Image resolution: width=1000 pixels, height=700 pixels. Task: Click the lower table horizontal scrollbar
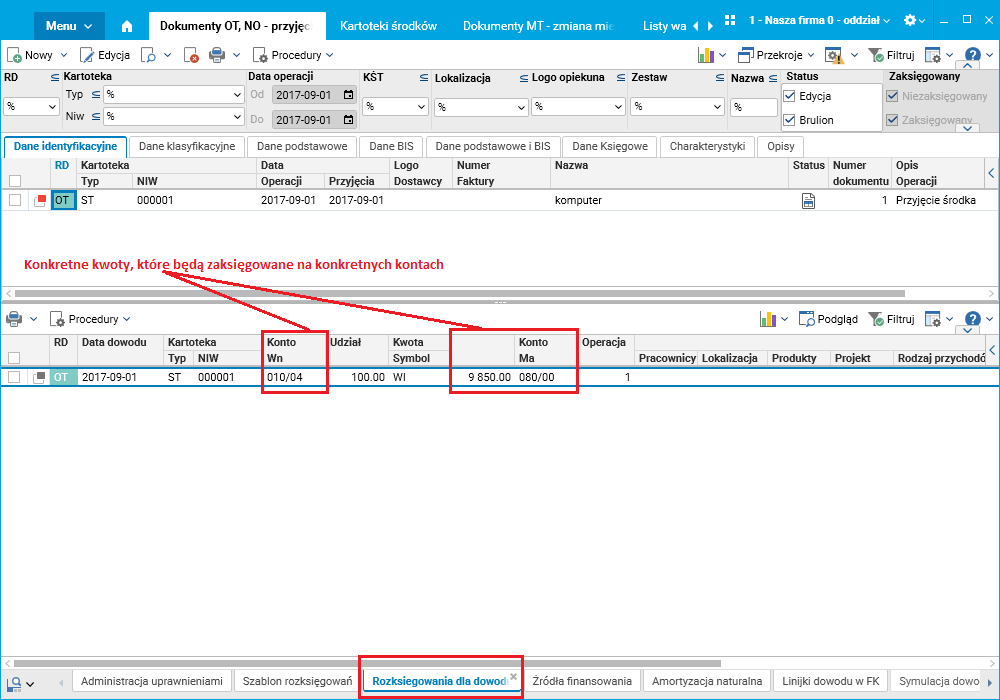pyautogui.click(x=367, y=664)
